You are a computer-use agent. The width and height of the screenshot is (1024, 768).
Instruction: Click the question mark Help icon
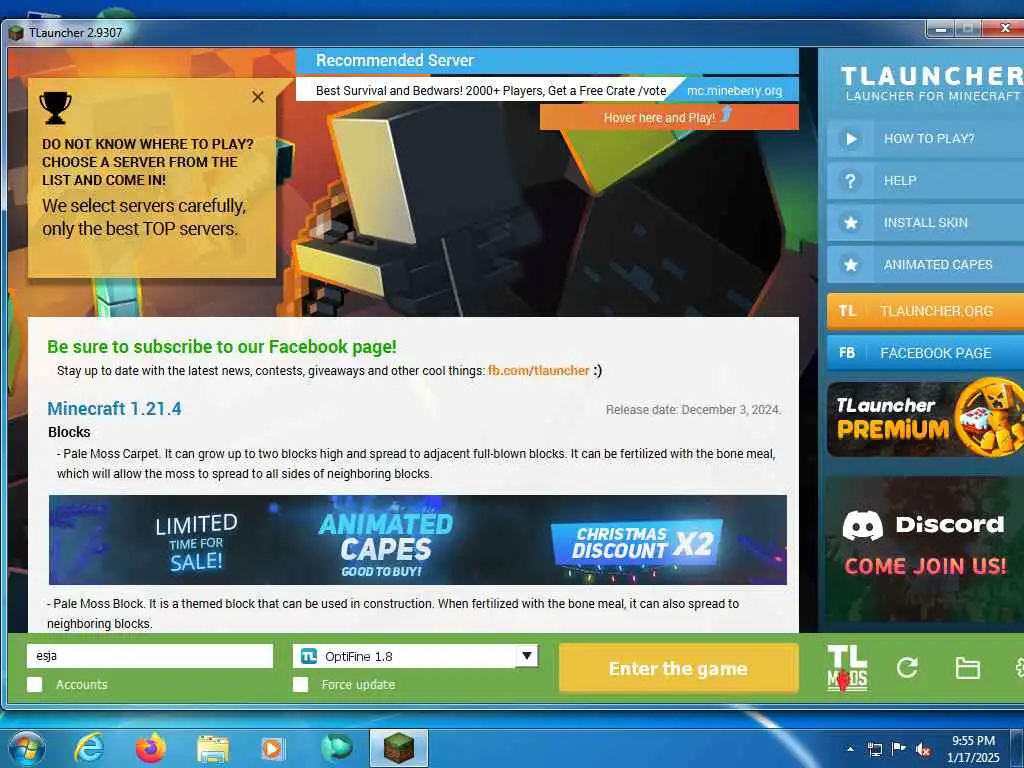point(850,181)
